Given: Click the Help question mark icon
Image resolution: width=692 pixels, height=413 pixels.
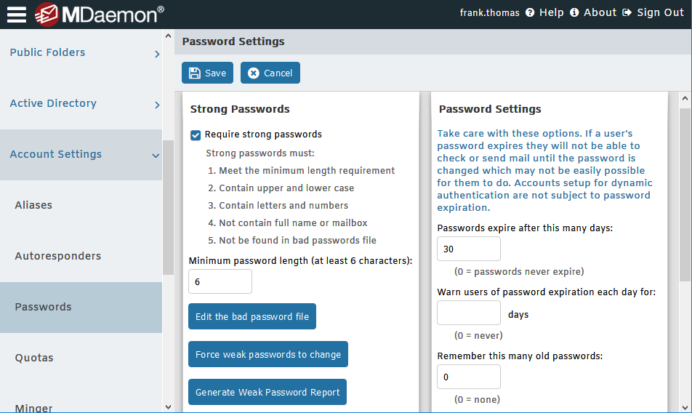Looking at the screenshot, I should (x=530, y=13).
